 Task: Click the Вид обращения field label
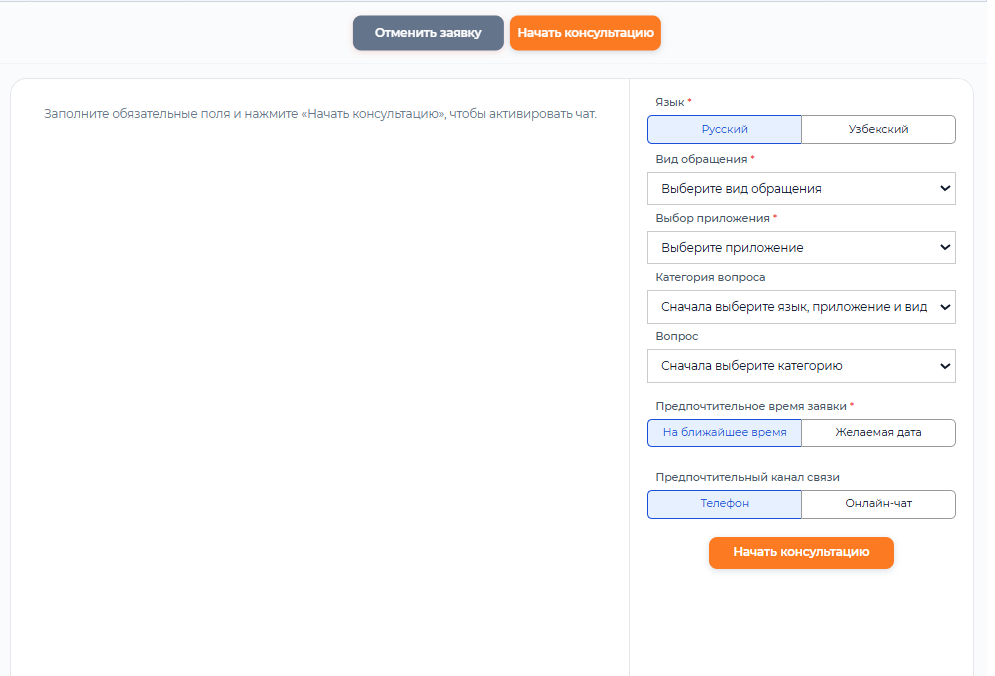[x=701, y=159]
